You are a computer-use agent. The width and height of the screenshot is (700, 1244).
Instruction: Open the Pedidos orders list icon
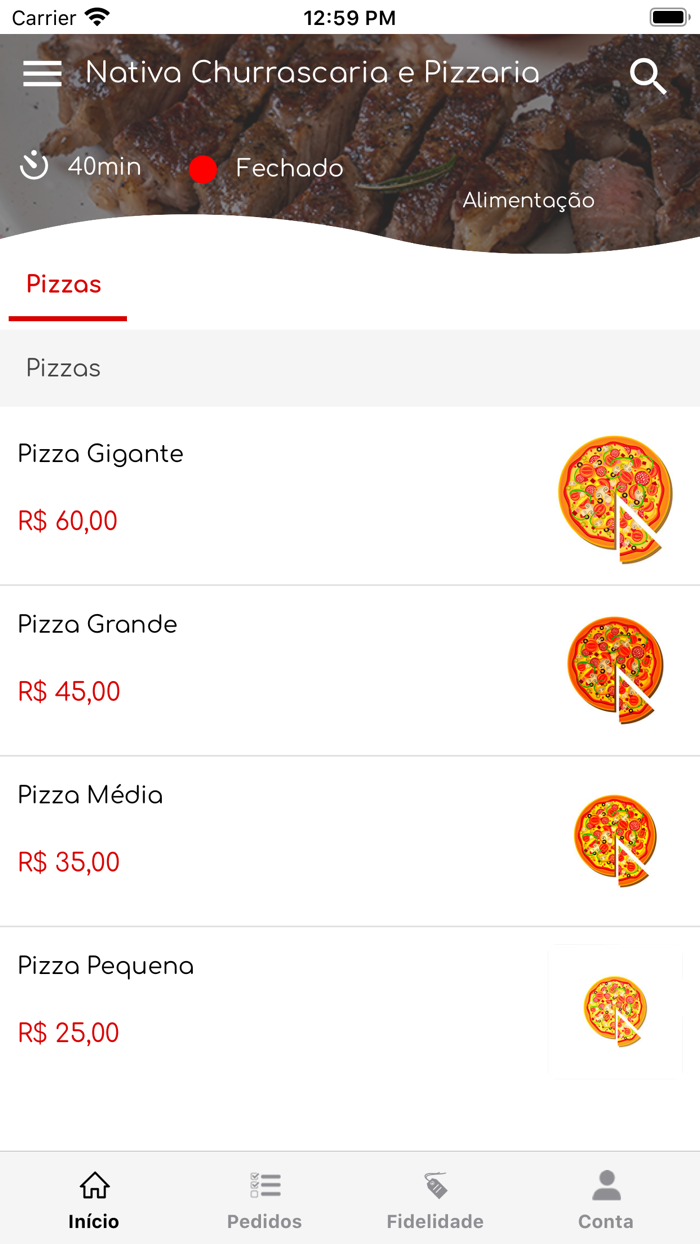[263, 1184]
